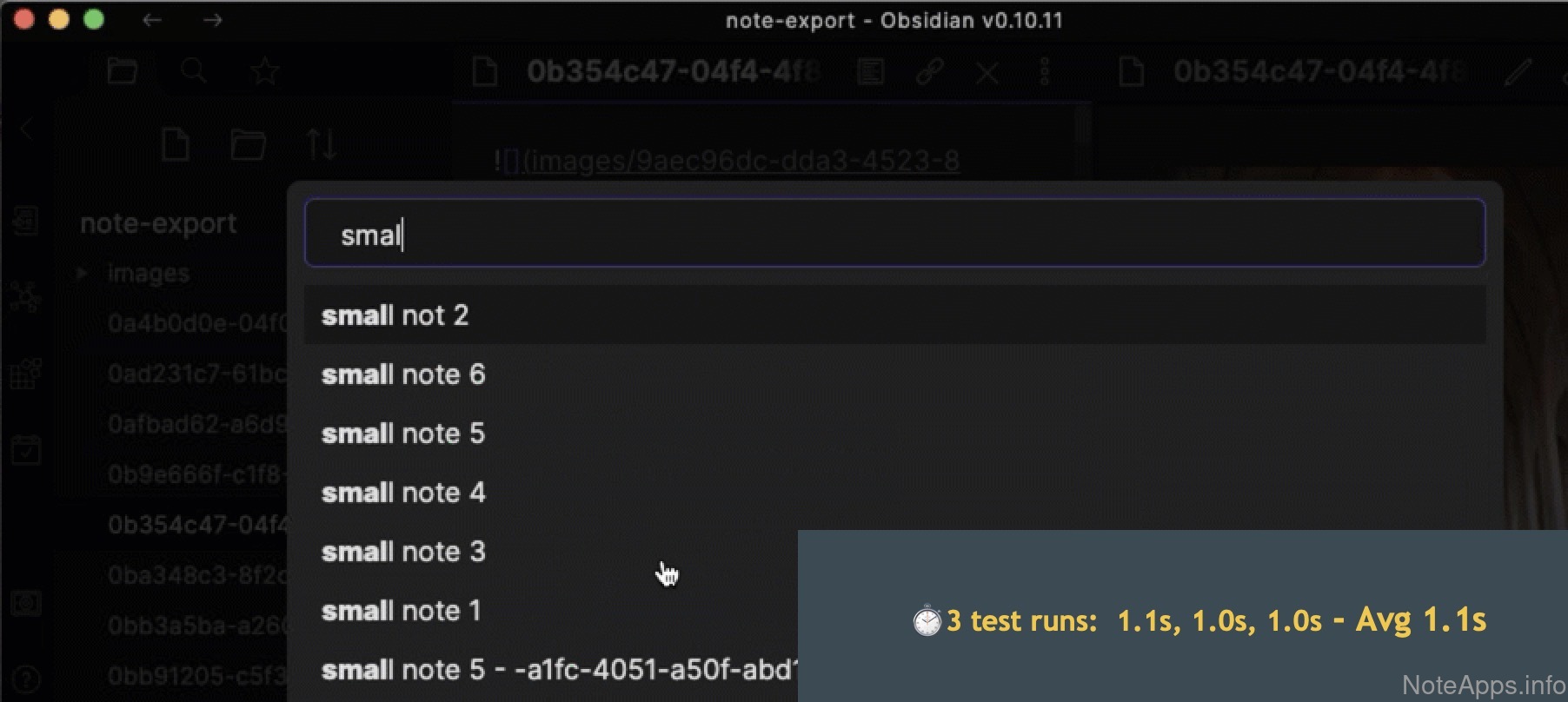Open "small note 4" from switcher list
The width and height of the screenshot is (1568, 702).
pos(403,493)
